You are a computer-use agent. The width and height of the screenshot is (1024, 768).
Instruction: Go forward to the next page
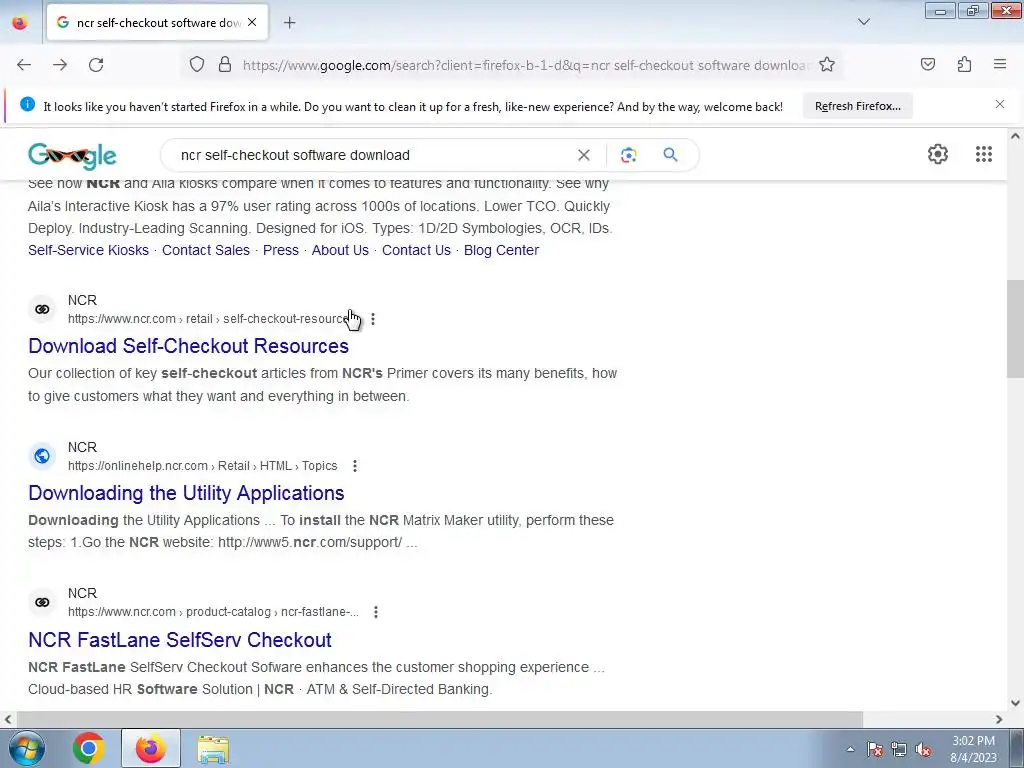pos(60,65)
